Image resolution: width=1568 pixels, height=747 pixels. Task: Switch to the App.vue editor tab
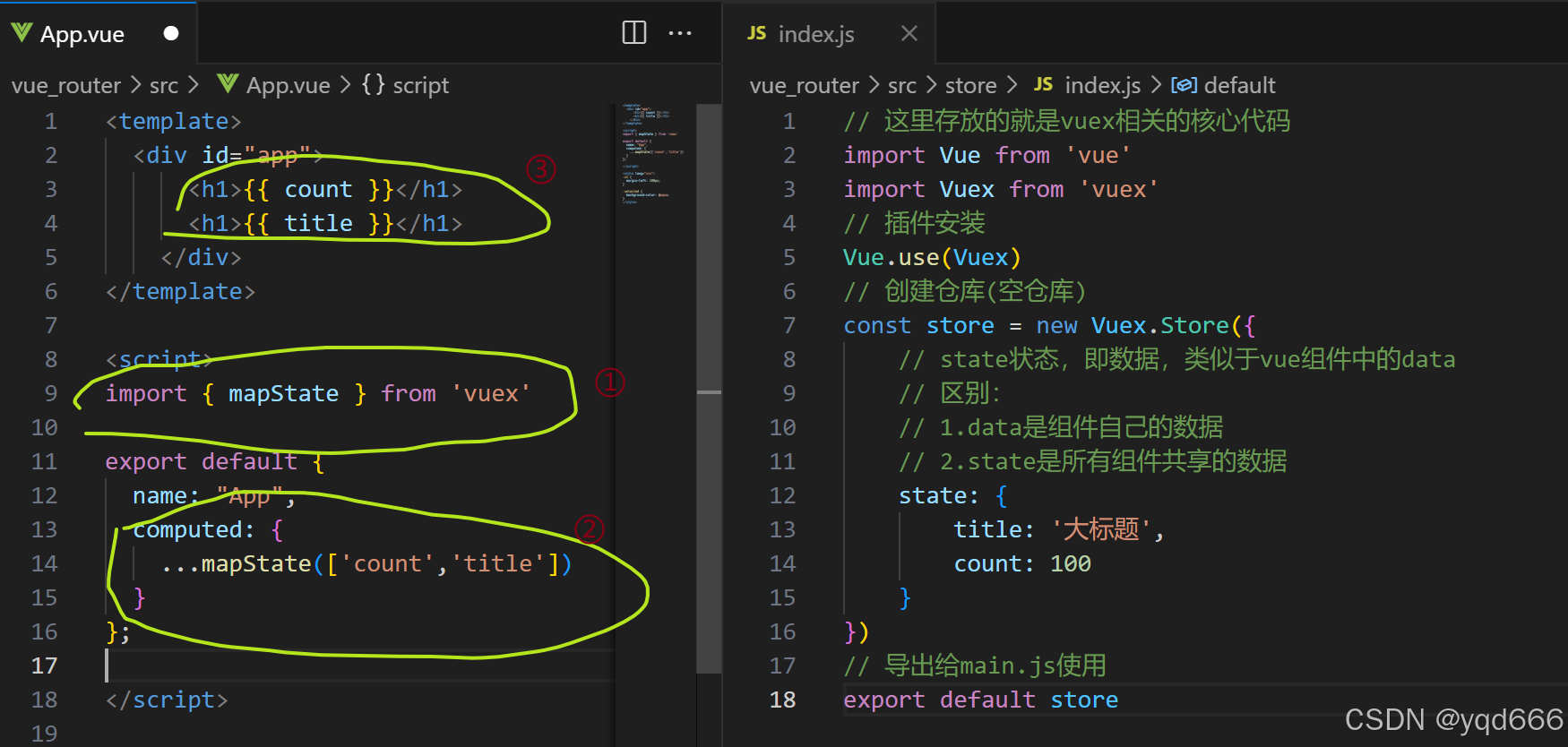point(99,34)
